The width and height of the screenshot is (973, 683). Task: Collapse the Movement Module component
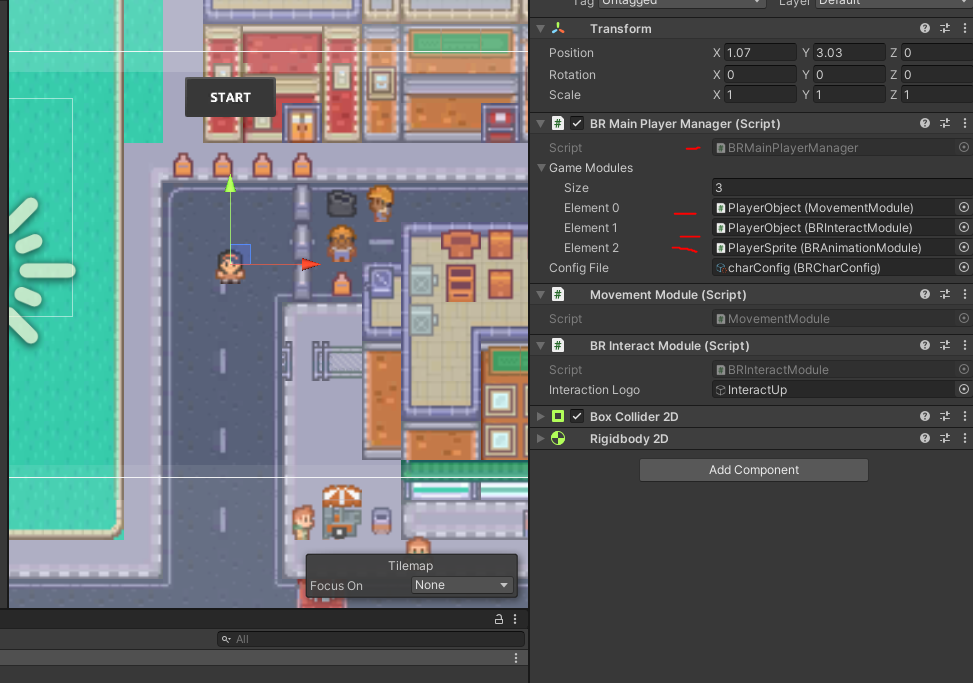coord(540,295)
